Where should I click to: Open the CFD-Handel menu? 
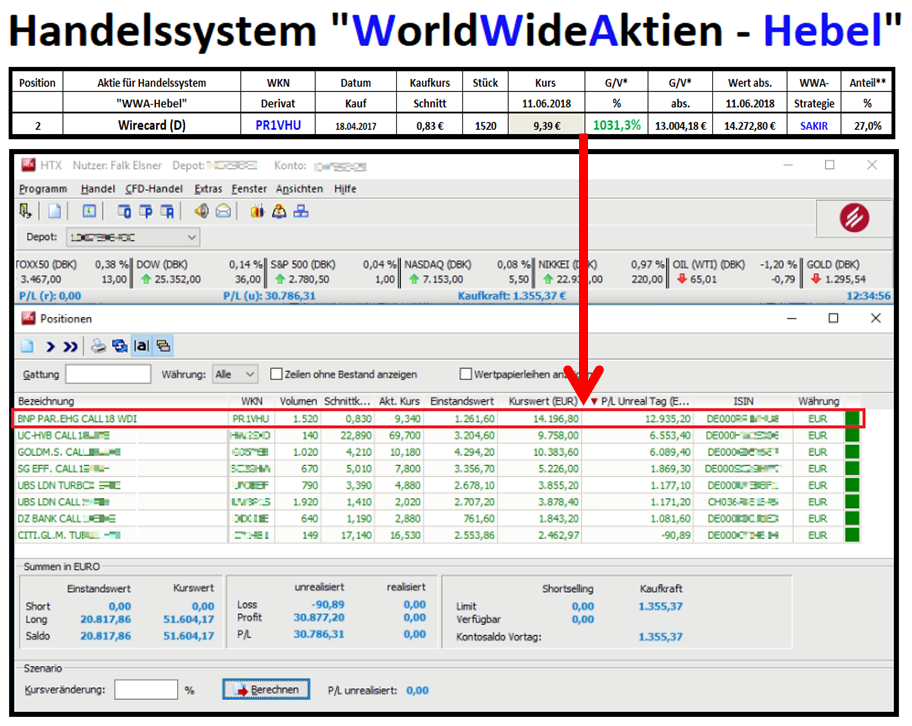tap(154, 188)
